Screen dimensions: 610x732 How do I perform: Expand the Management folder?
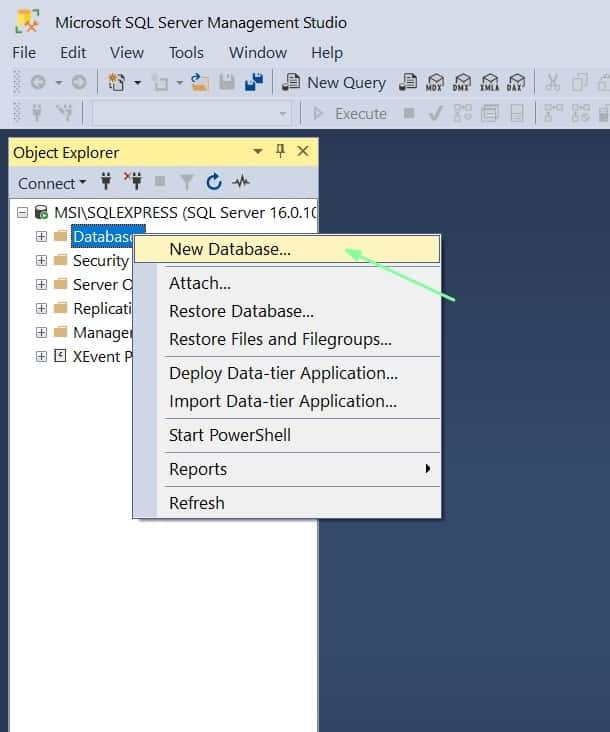[x=41, y=332]
